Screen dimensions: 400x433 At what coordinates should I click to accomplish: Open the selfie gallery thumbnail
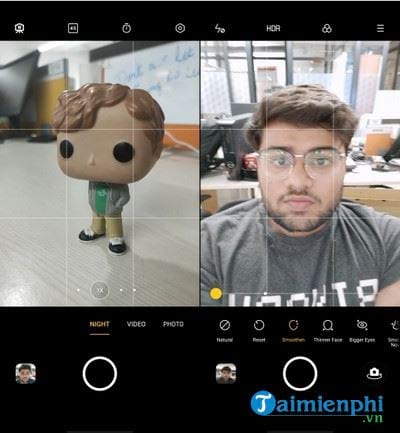coord(226,373)
